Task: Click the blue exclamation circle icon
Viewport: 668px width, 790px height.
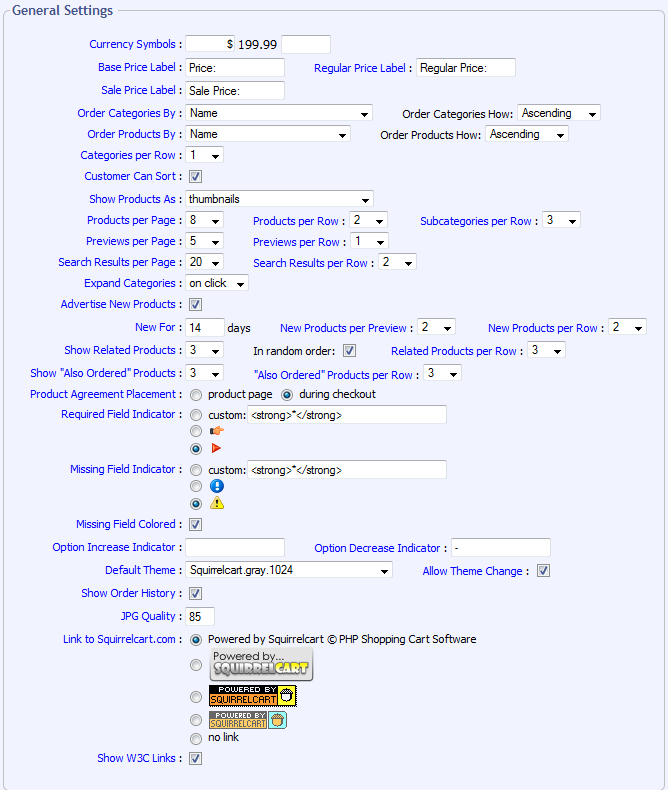Action: coord(216,486)
